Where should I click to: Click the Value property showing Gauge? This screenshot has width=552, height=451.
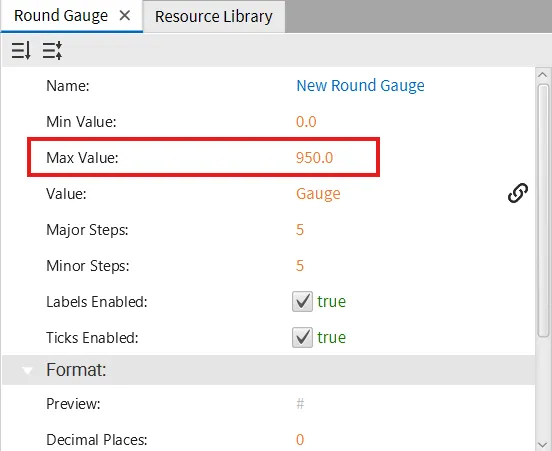318,194
